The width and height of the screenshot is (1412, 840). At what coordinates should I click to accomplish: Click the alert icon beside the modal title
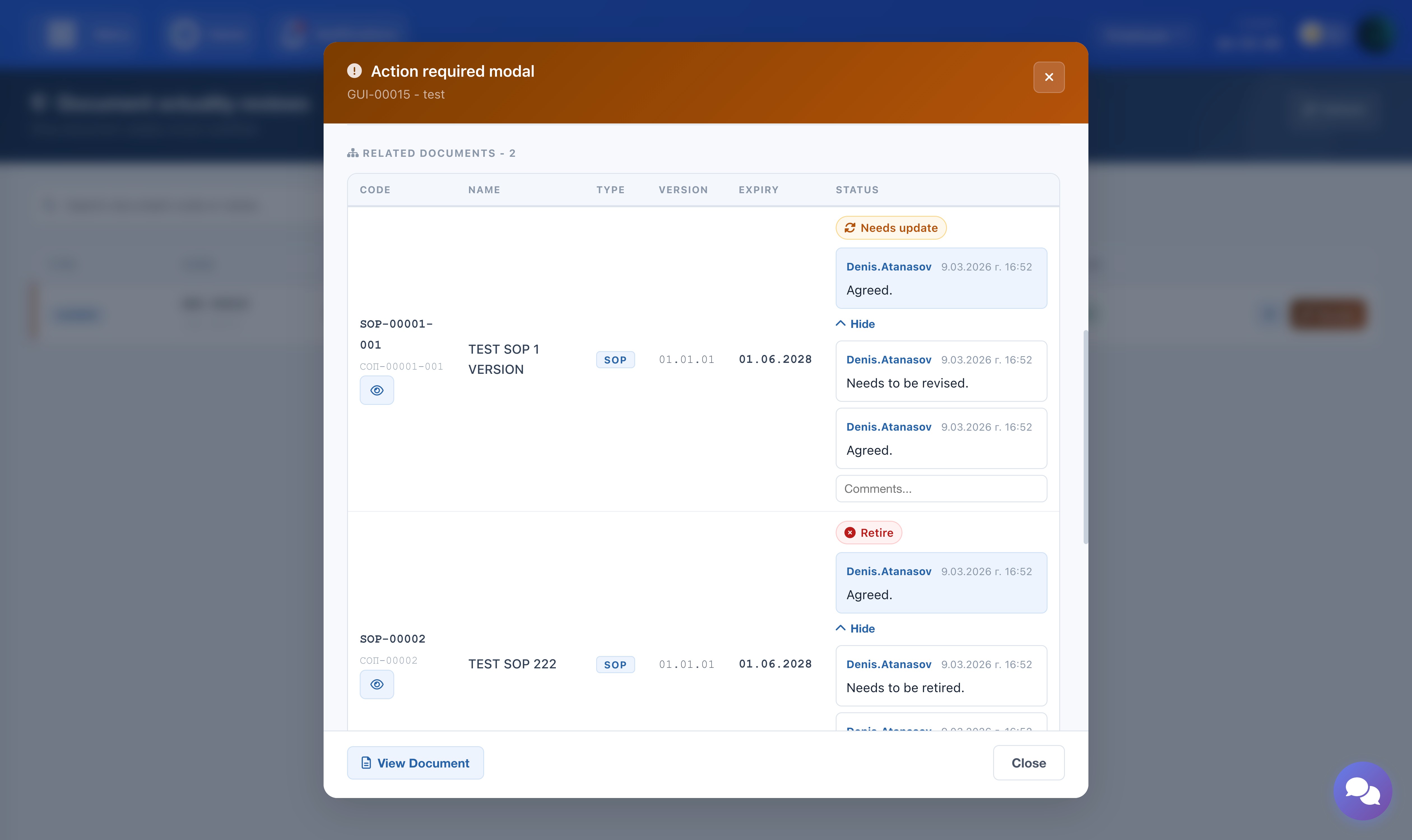[354, 71]
